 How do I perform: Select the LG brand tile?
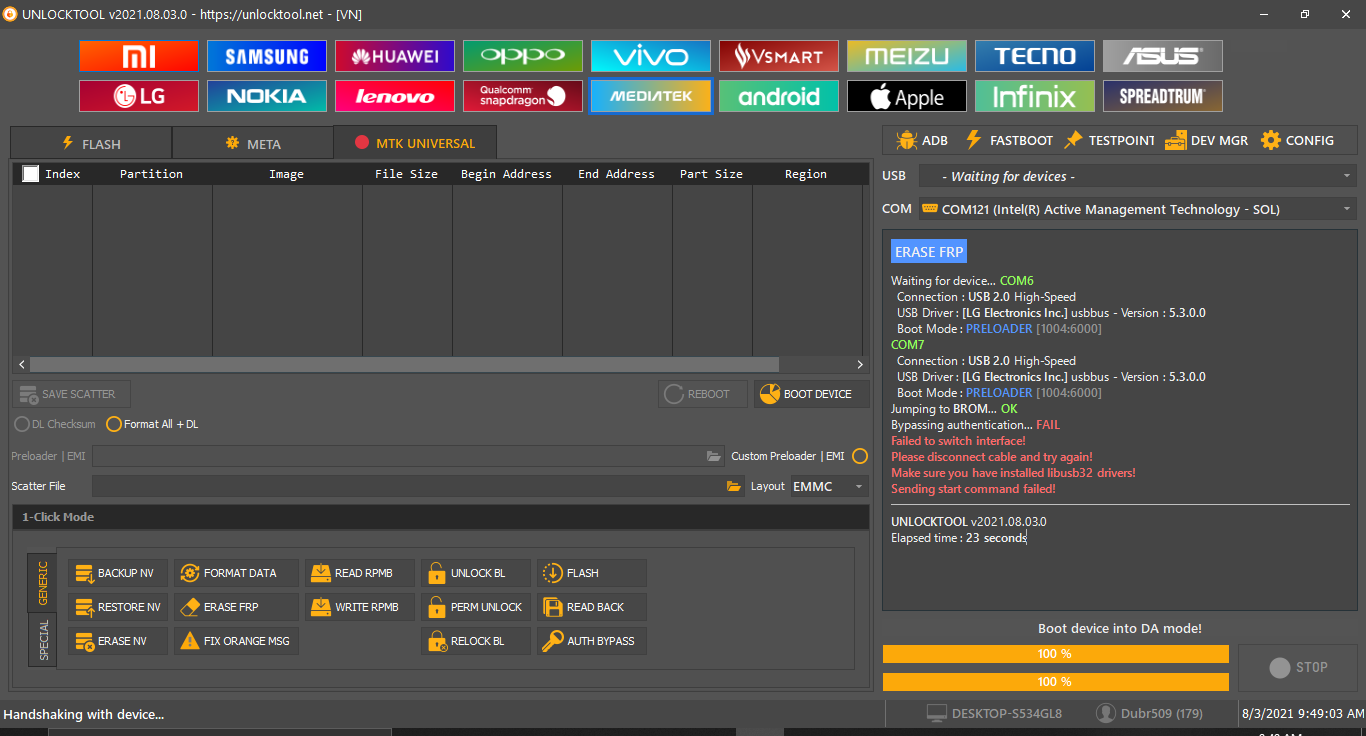tap(139, 96)
